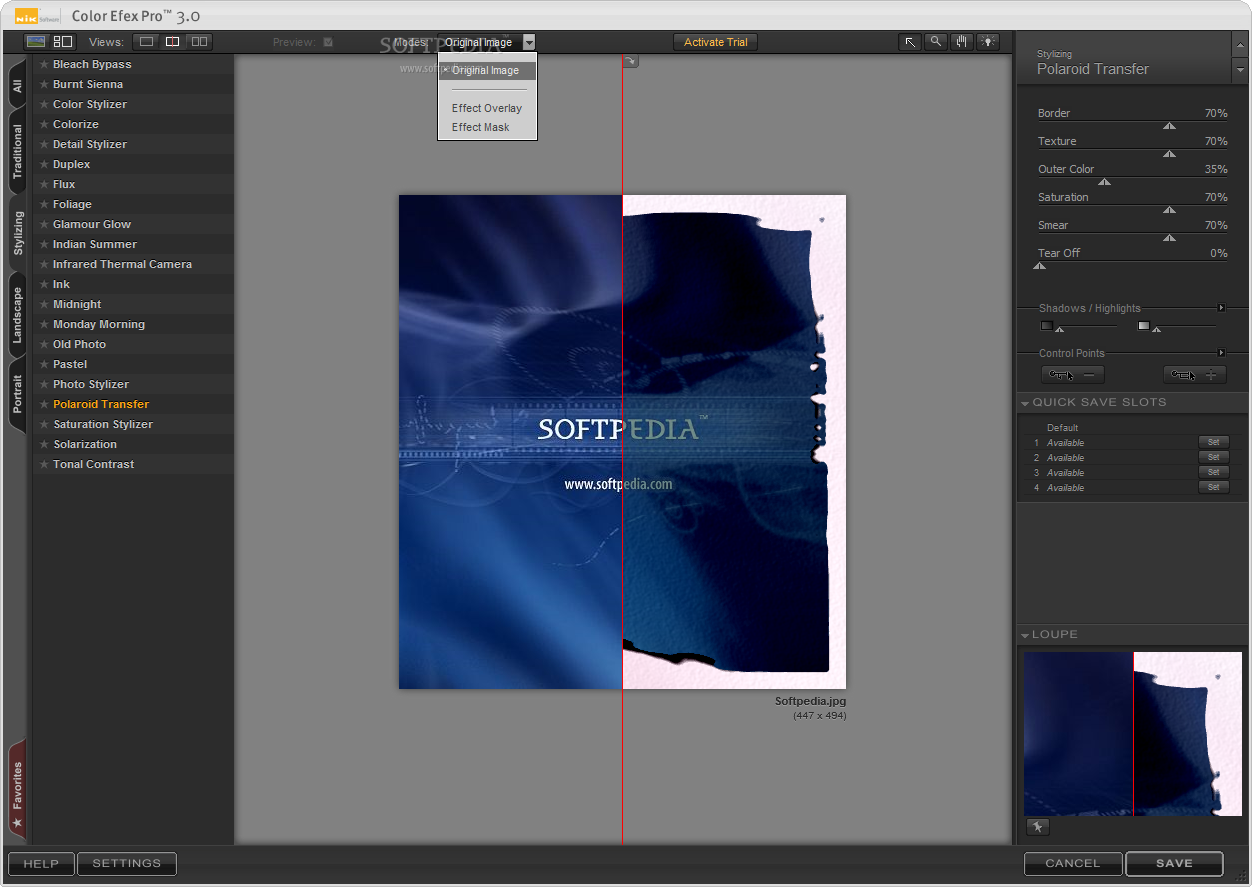Open the Modes dropdown arrow
Screen dimensions: 1252x887
click(x=529, y=42)
